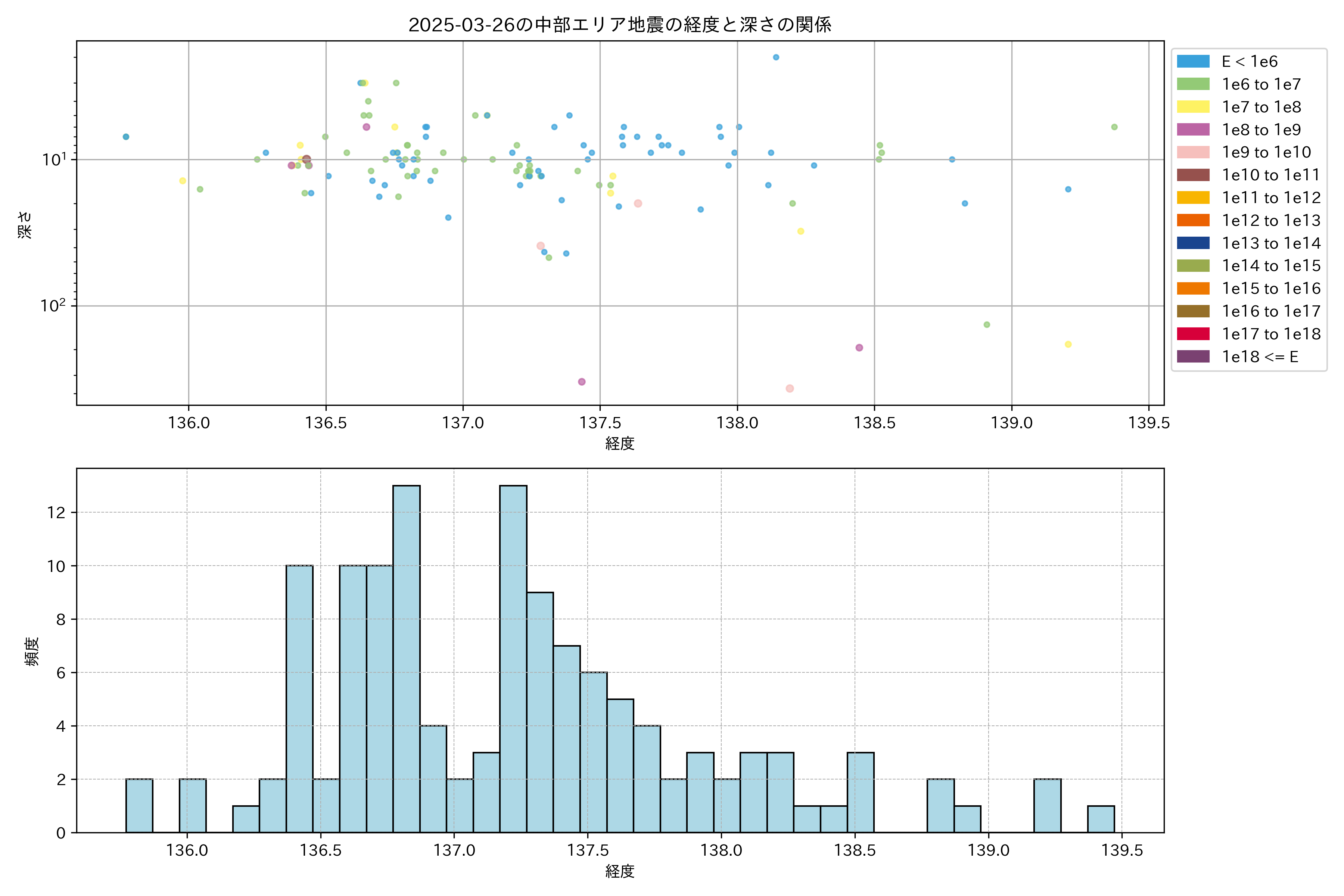Click the tallest histogram bar near 136.8

tap(406, 657)
